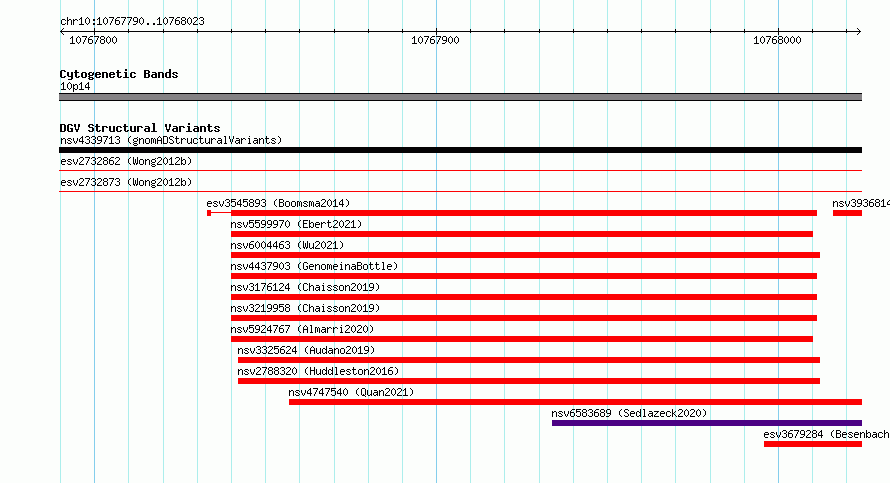Click the left arrow of the ruler
This screenshot has height=483, width=890.
point(62,31)
